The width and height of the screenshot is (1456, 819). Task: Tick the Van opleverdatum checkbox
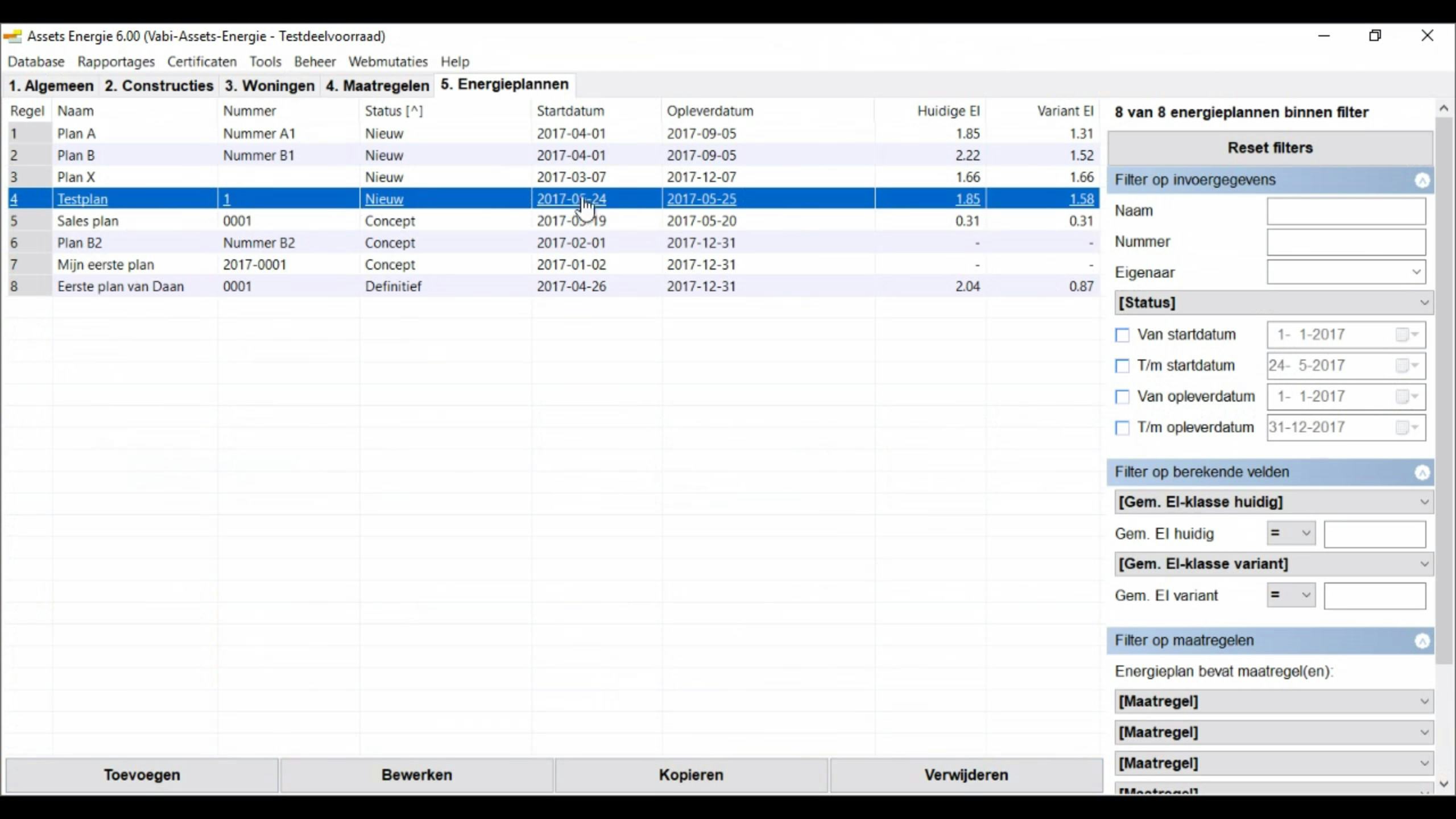click(x=1122, y=397)
